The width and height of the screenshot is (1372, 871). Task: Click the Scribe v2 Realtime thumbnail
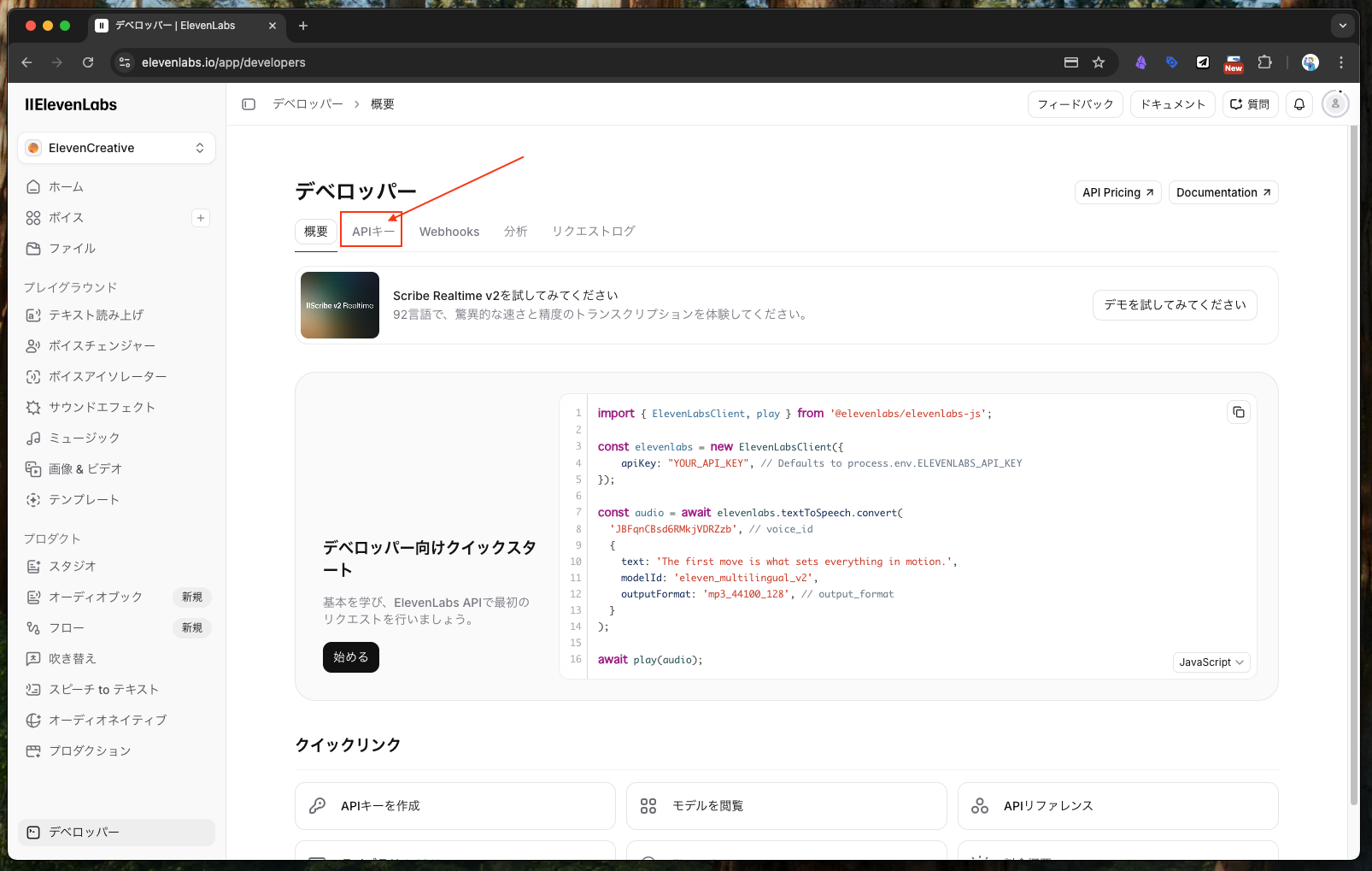coord(340,305)
